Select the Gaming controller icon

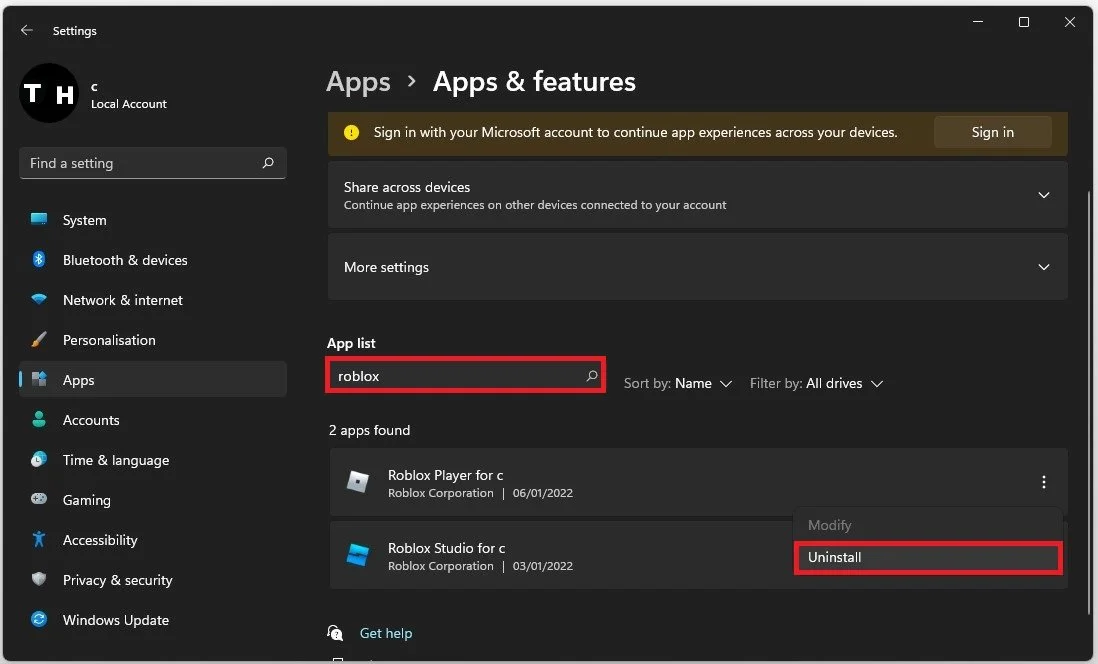pyautogui.click(x=39, y=499)
